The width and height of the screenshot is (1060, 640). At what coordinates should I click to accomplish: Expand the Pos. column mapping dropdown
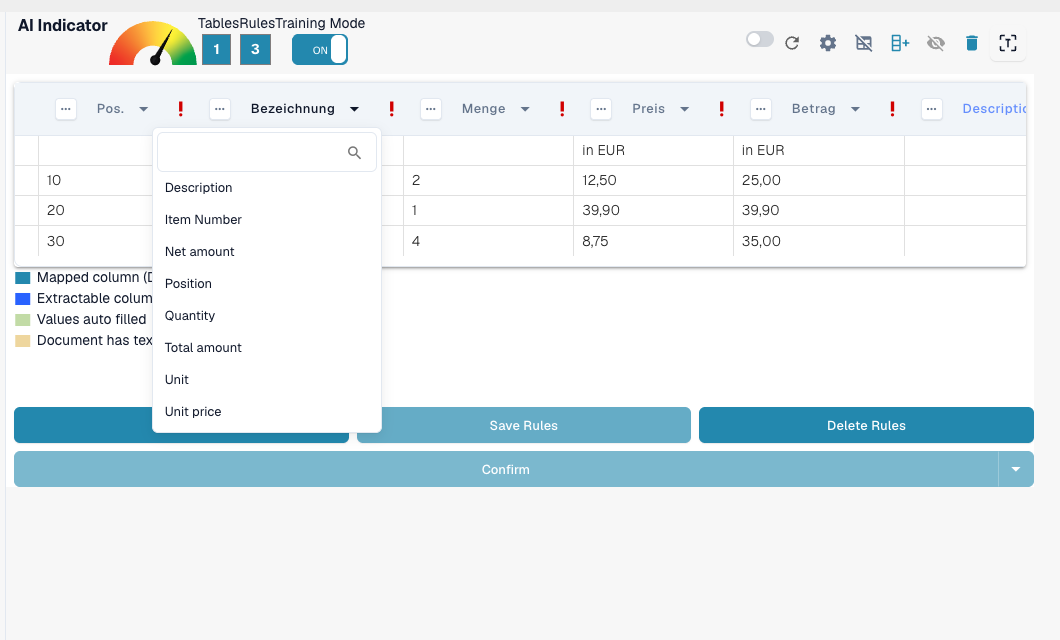tap(143, 109)
